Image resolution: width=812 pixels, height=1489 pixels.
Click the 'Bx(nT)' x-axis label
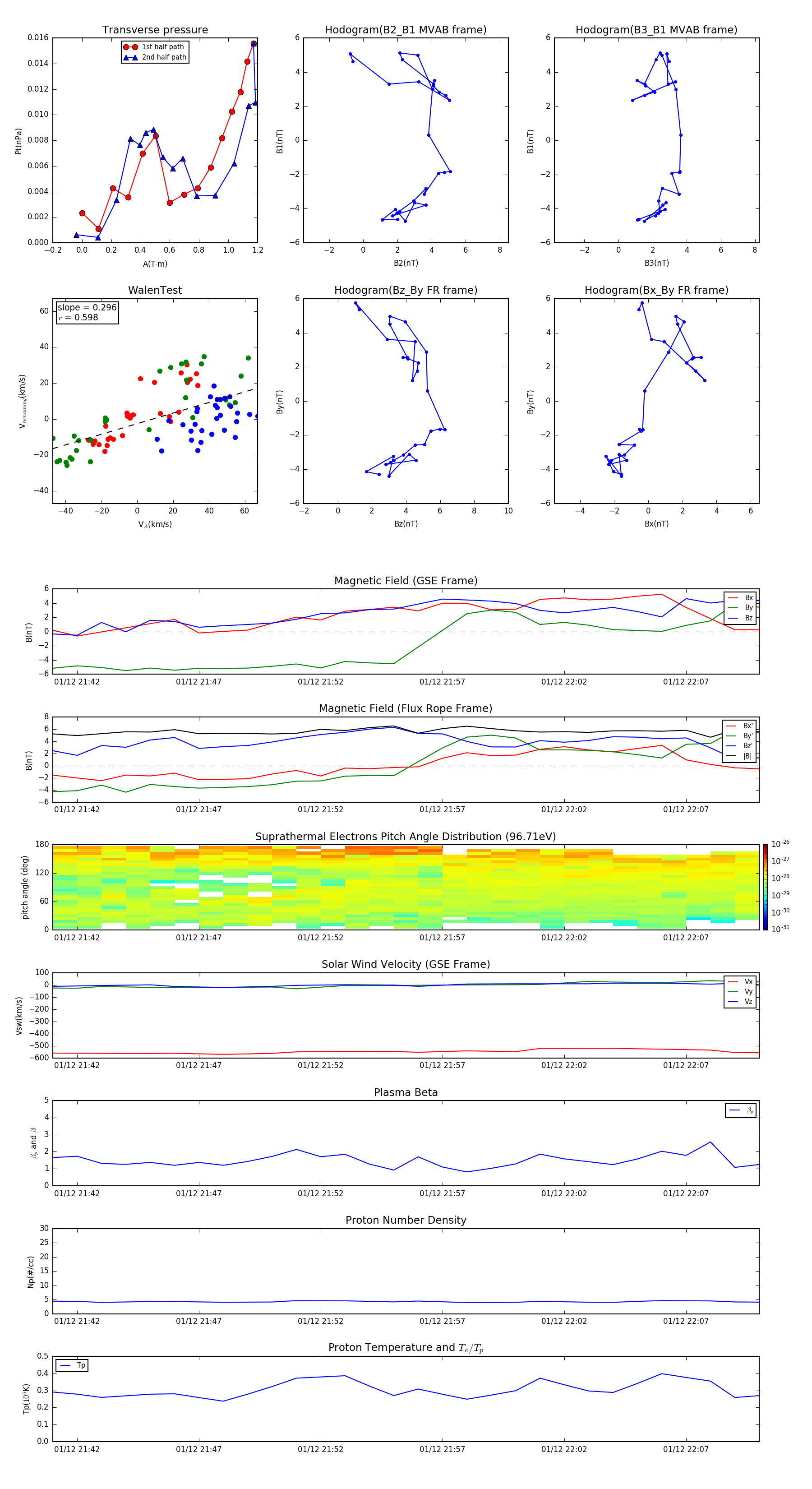pyautogui.click(x=656, y=524)
